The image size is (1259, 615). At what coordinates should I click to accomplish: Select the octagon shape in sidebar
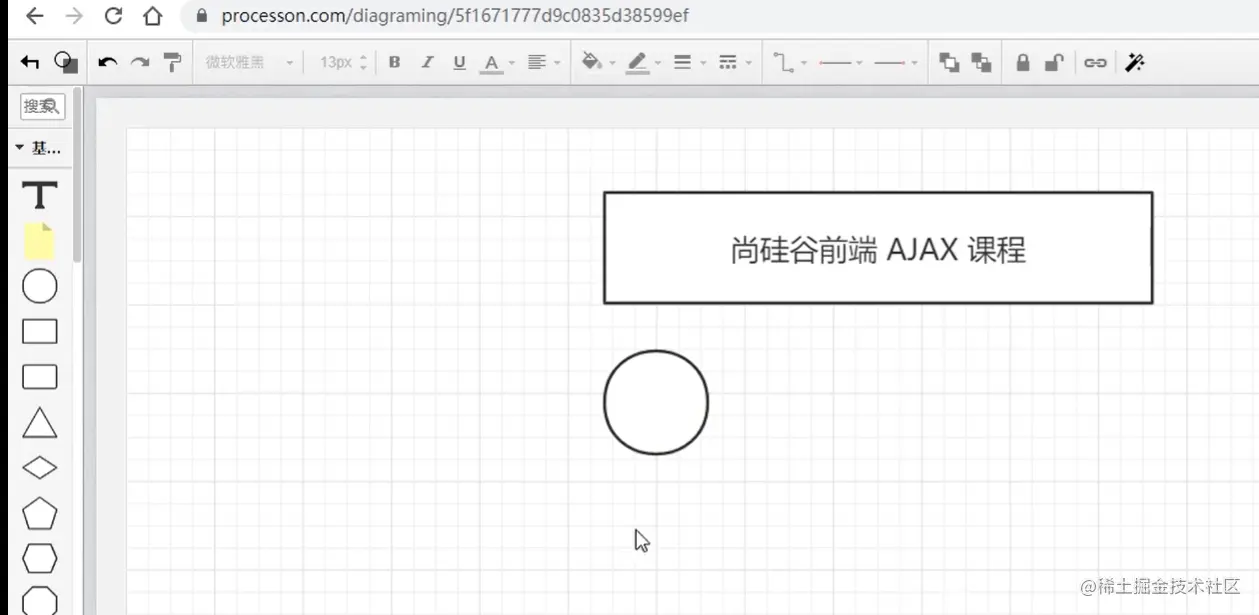[40, 600]
